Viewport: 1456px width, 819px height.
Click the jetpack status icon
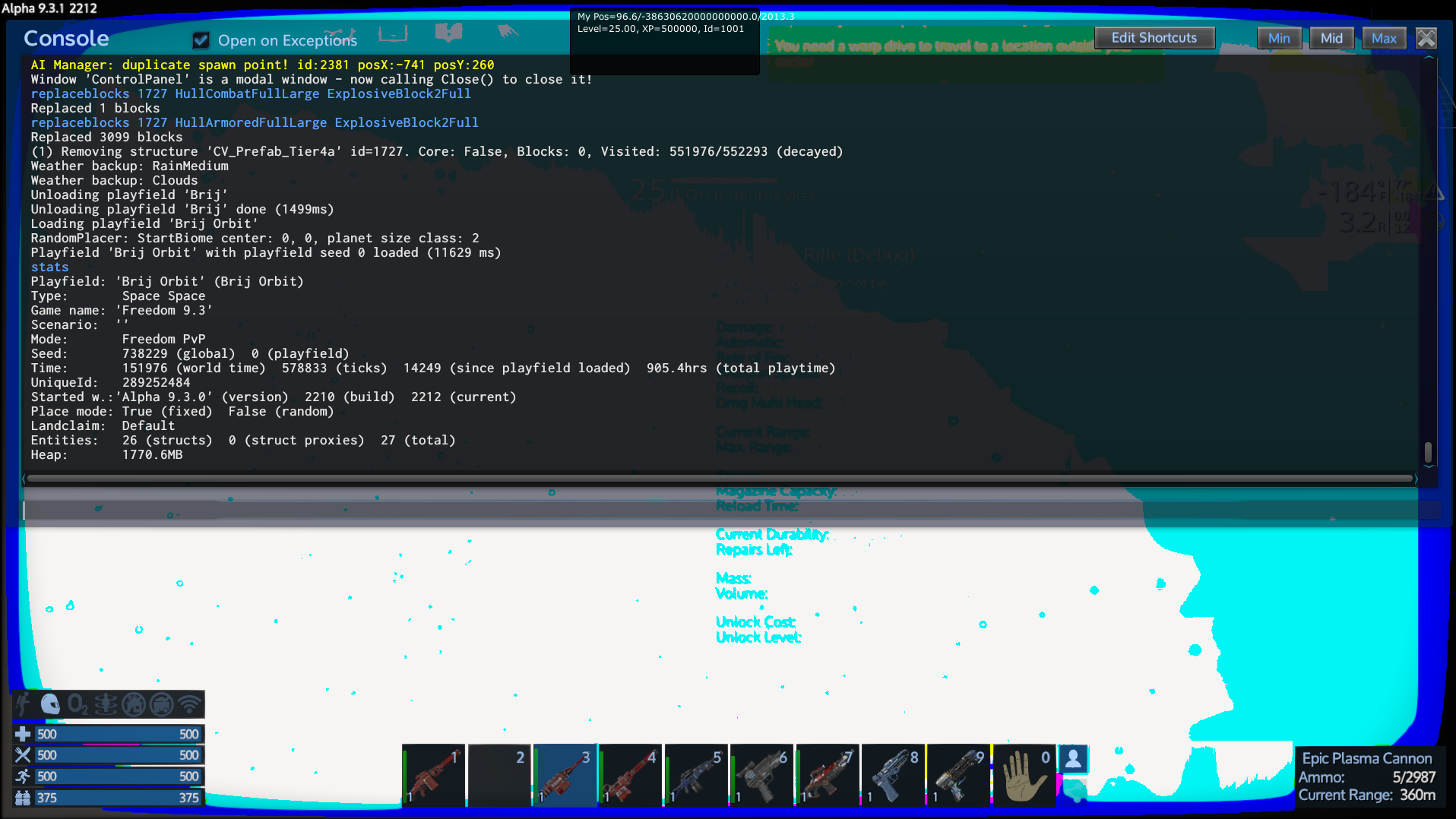[x=24, y=704]
